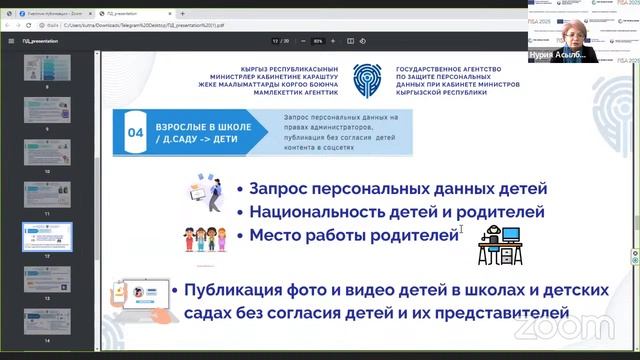The width and height of the screenshot is (640, 360).
Task: Click the fit-to-page icon
Action: 350,41
